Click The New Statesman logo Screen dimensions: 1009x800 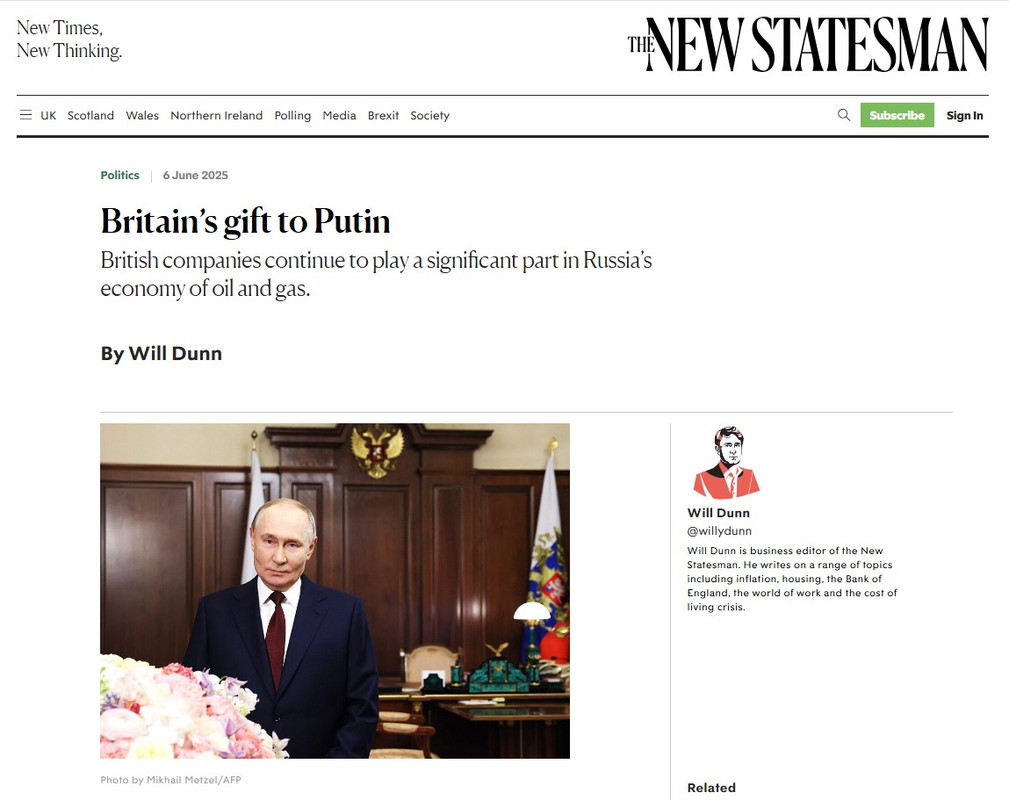pyautogui.click(x=808, y=44)
